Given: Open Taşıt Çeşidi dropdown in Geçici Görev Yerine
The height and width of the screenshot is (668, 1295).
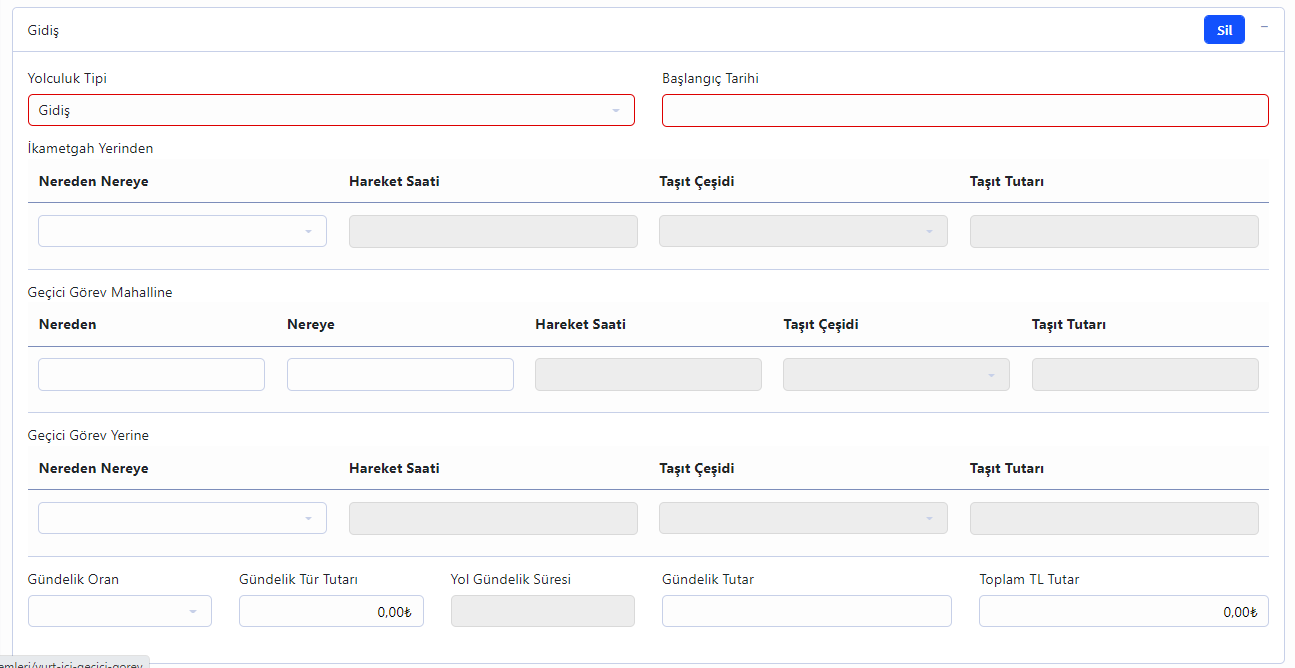Looking at the screenshot, I should (802, 518).
